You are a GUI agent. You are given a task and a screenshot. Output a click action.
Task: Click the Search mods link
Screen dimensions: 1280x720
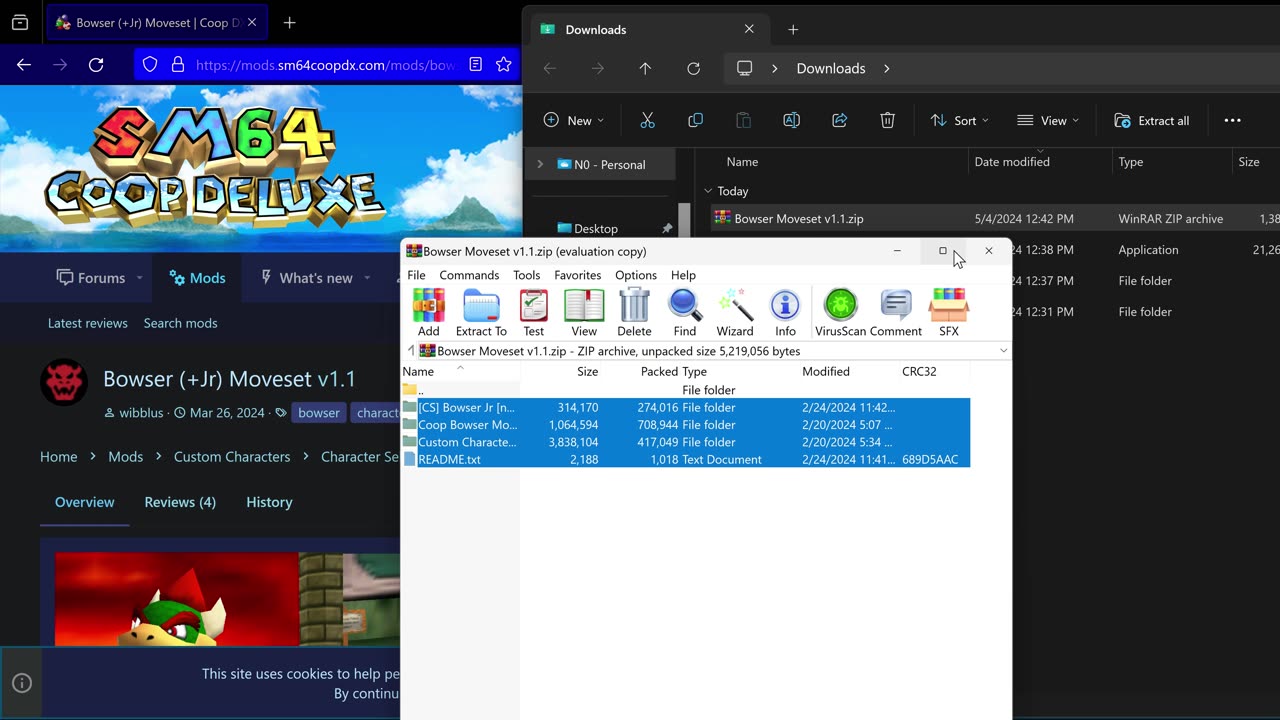point(180,323)
